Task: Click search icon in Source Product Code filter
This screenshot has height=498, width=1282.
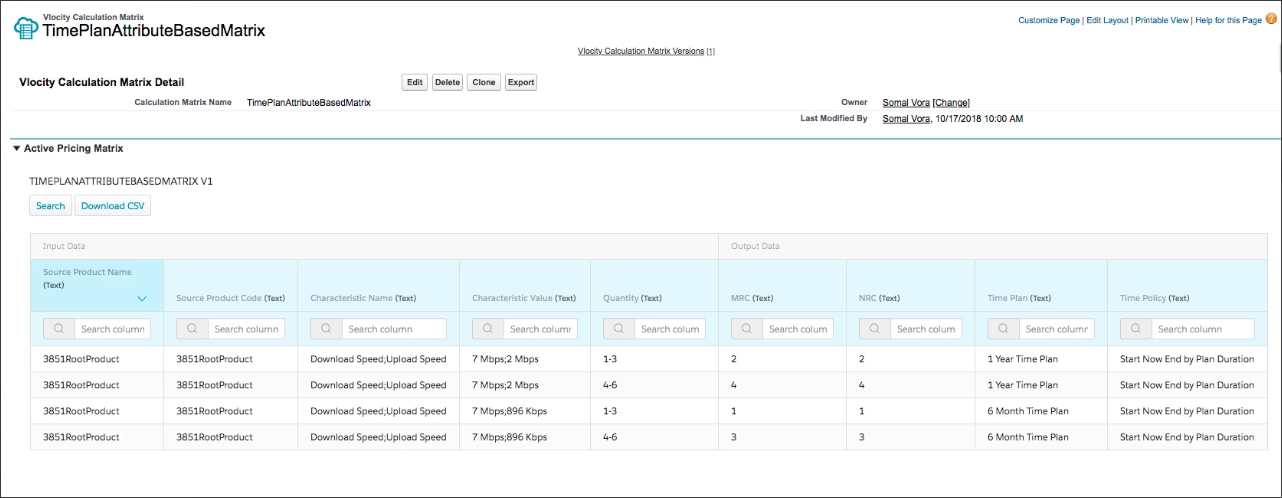Action: (193, 329)
